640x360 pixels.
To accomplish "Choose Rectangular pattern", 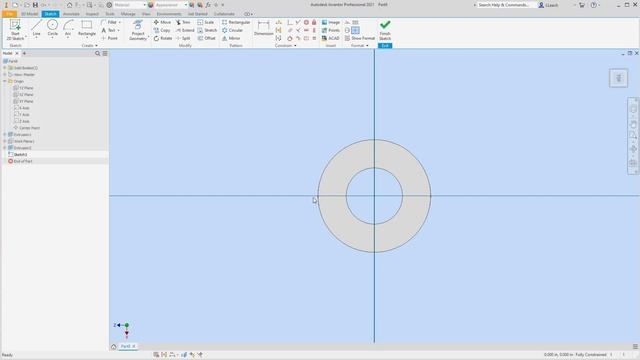I will (236, 22).
